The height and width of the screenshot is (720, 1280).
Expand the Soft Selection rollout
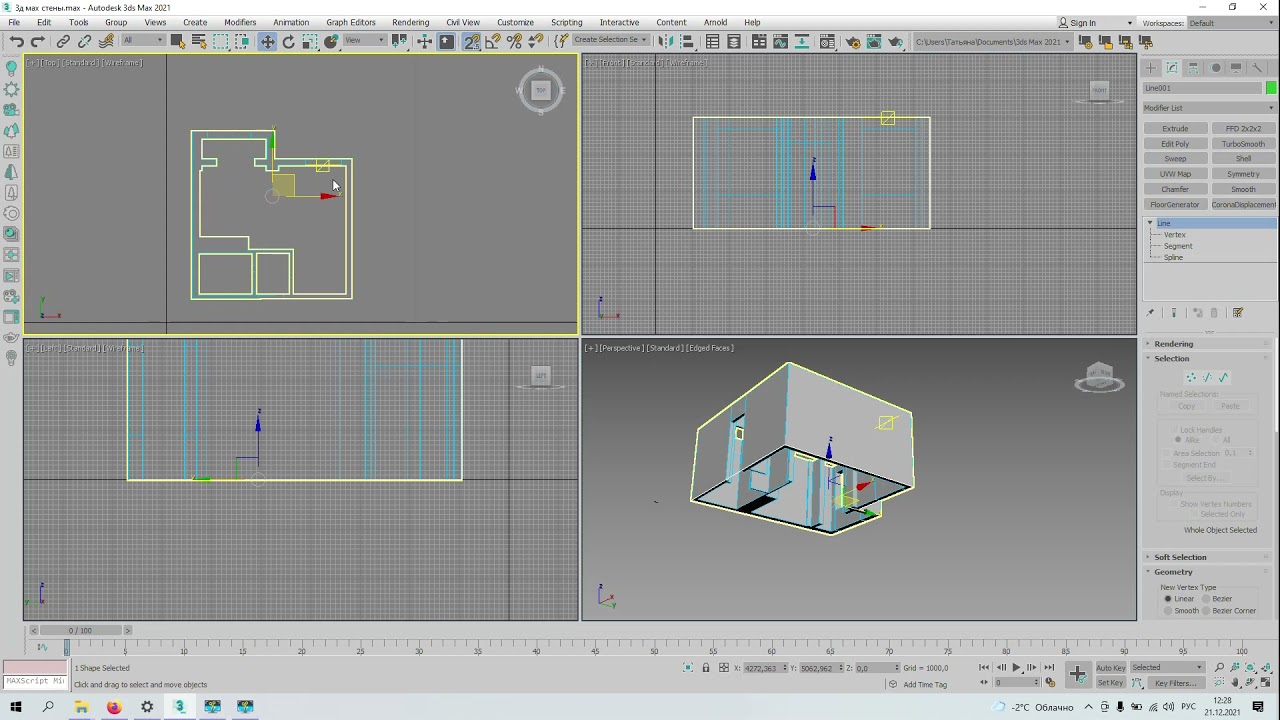coord(1180,557)
